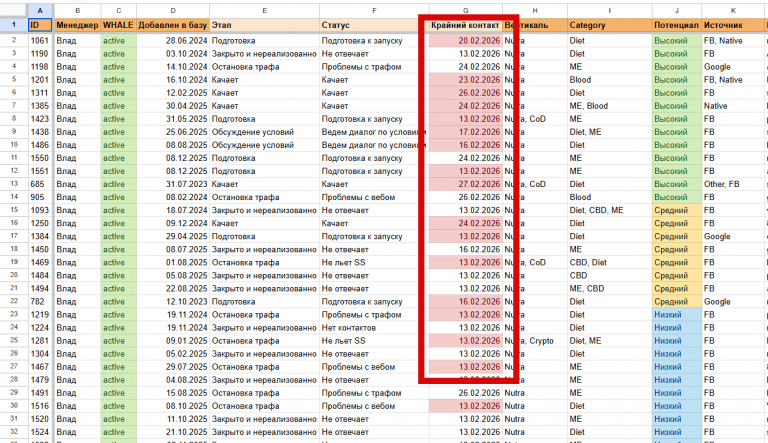768x443 pixels.
Task: Click Native source in row 1385
Action: point(733,106)
